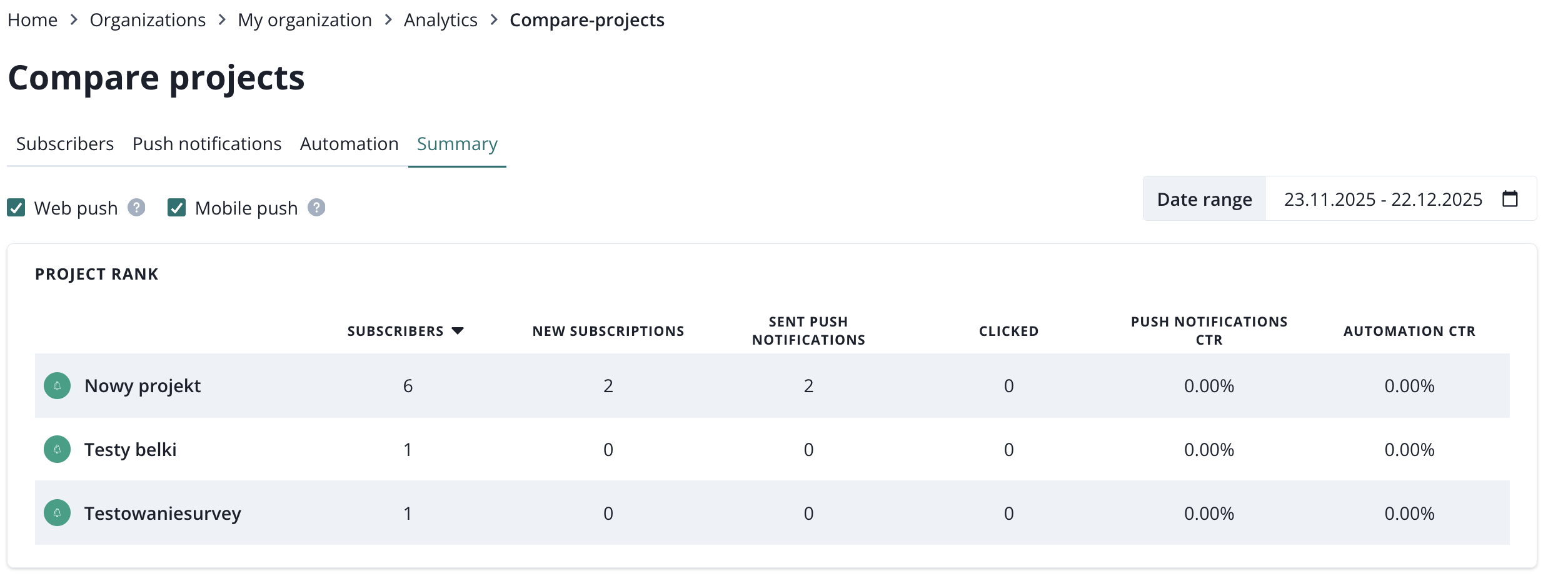Uncheck the Mobile push checkbox
The height and width of the screenshot is (588, 1568).
[x=177, y=208]
